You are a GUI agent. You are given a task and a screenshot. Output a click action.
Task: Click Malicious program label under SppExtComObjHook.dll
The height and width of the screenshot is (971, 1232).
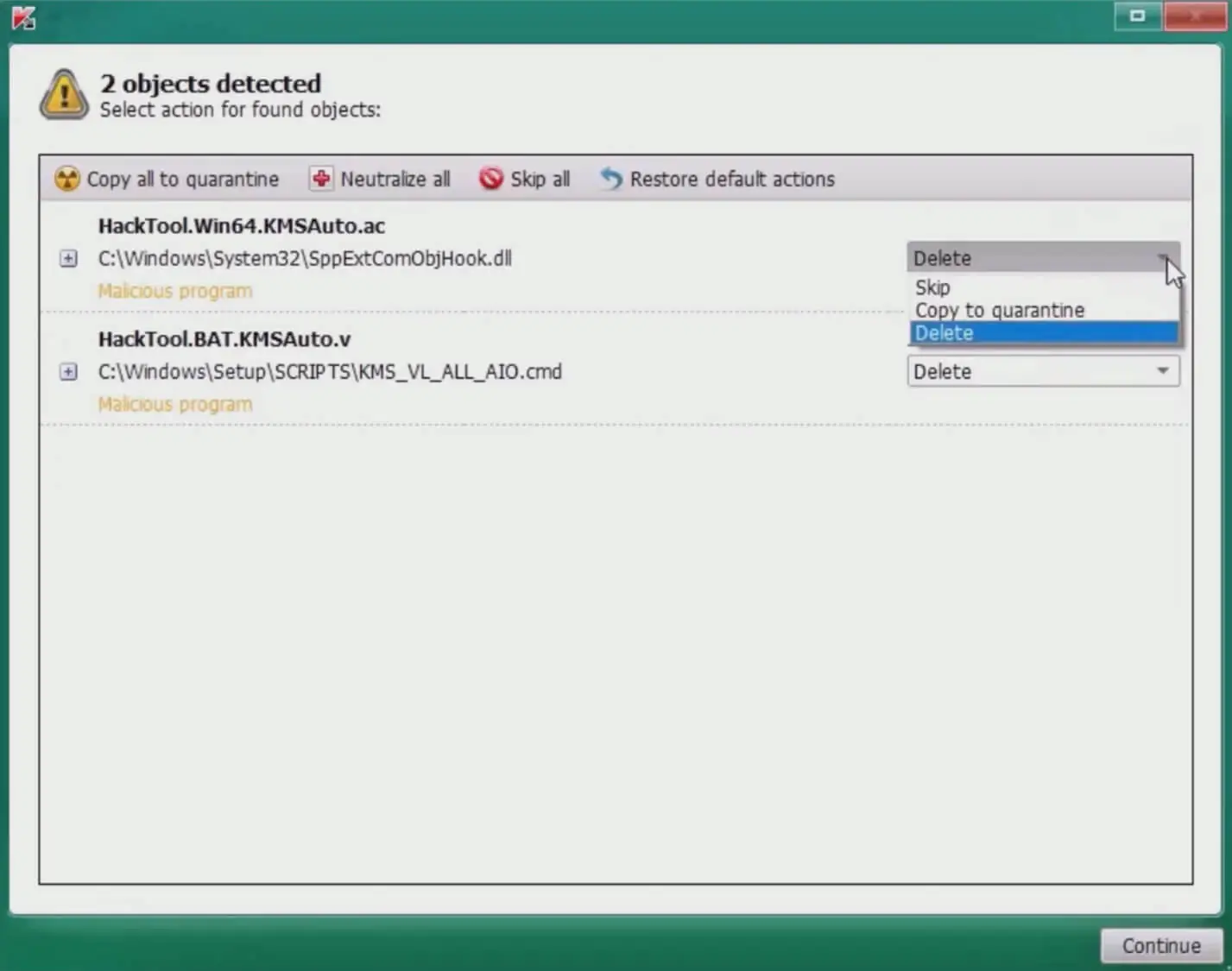point(175,291)
